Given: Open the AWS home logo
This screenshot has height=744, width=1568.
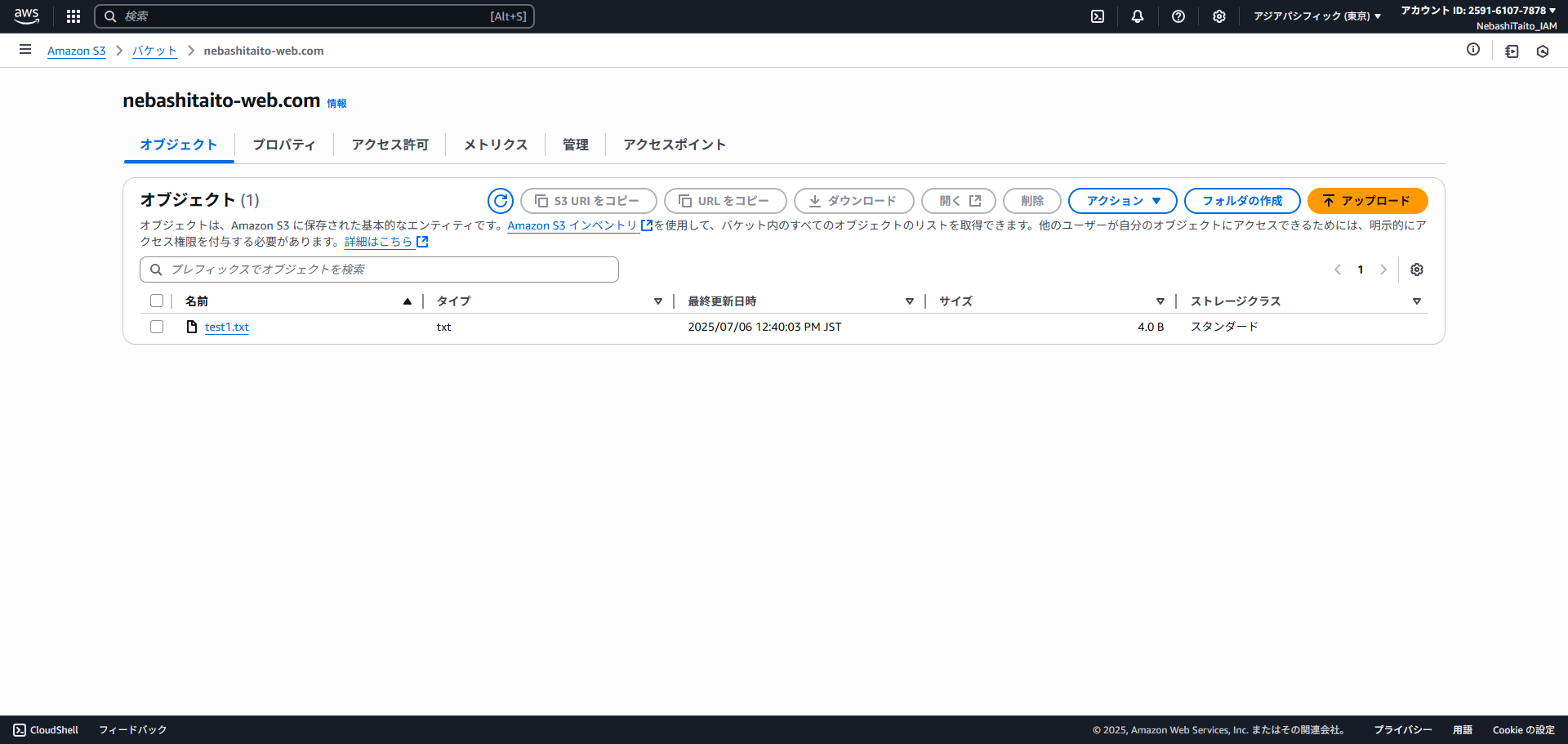Looking at the screenshot, I should (x=26, y=16).
